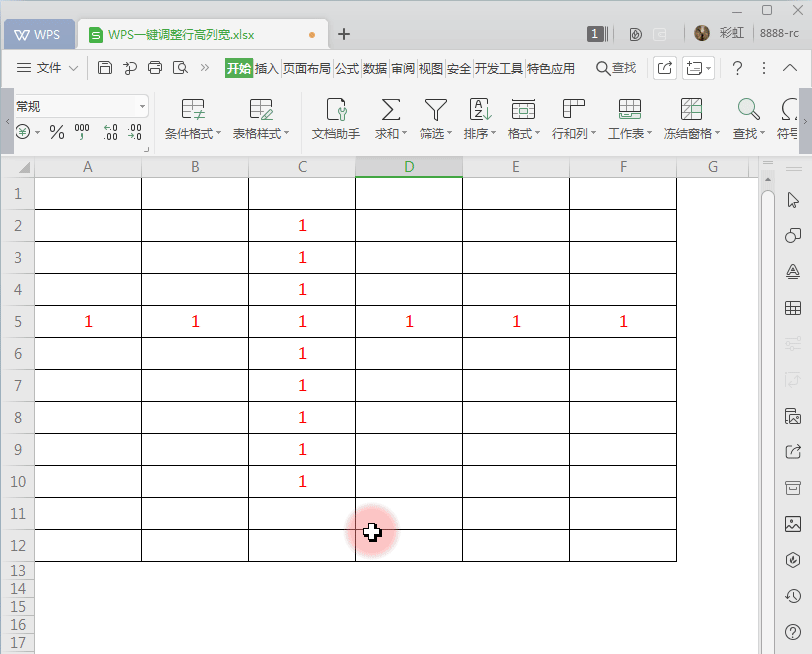Click the table grid icon in sidebar
Screen dimensions: 812x654
tap(793, 308)
